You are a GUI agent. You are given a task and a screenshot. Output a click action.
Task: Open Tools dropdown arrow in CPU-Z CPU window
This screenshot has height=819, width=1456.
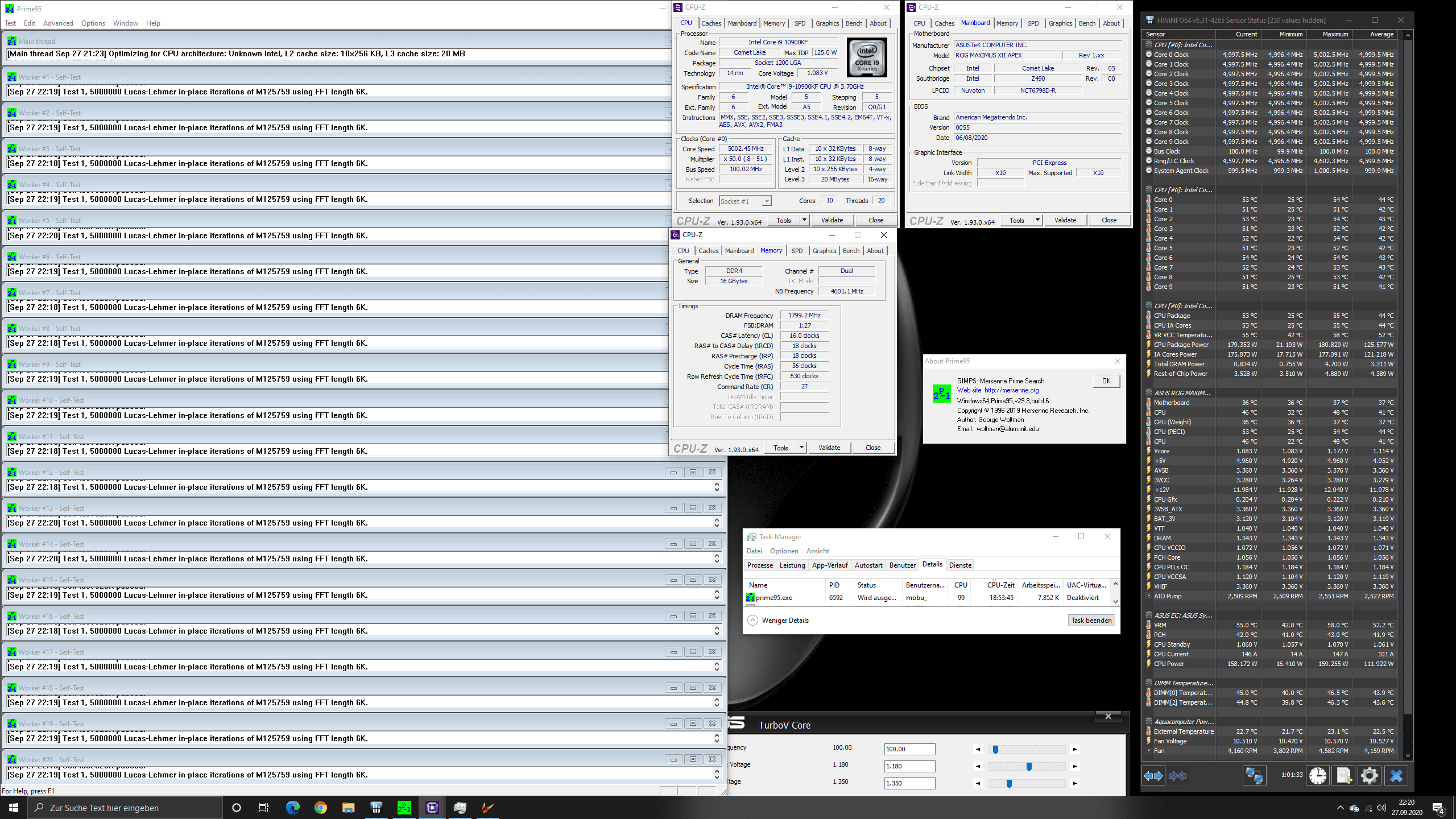[x=804, y=220]
